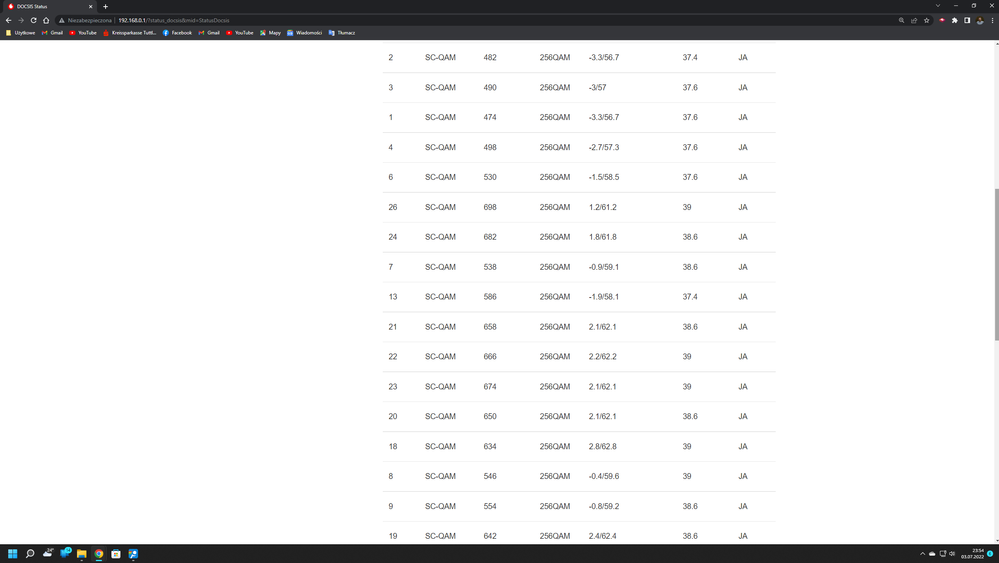Open the Facebook bookmark
Image resolution: width=999 pixels, height=563 pixels.
coord(177,32)
